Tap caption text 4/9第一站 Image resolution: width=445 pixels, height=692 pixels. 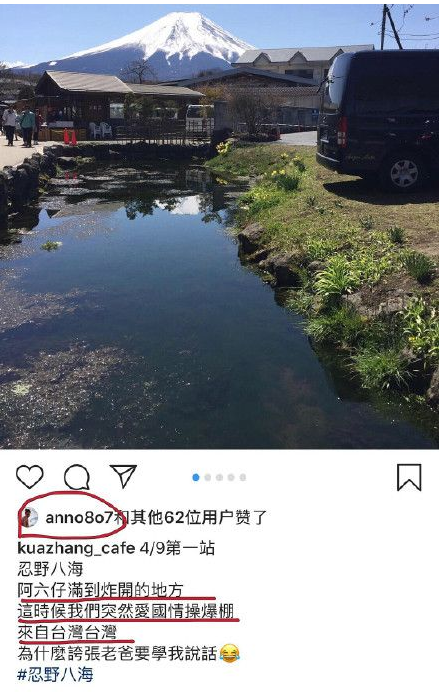tap(177, 549)
